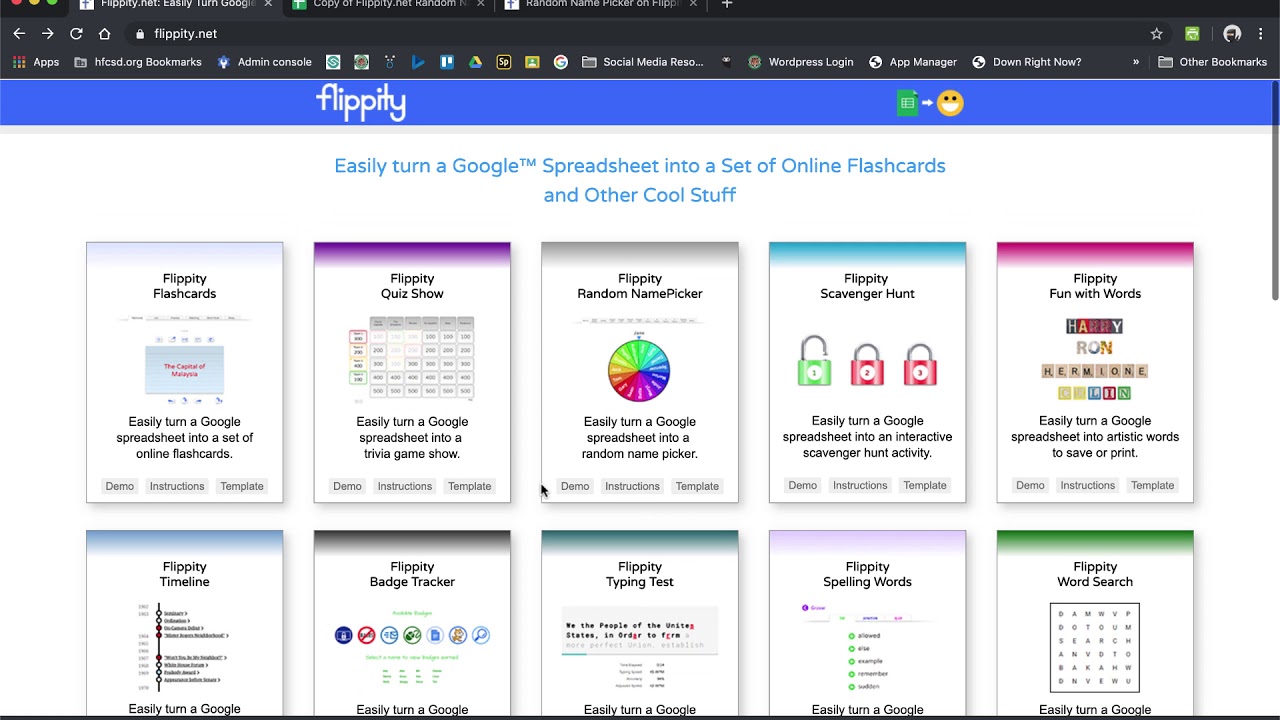Viewport: 1280px width, 720px height.
Task: Click the Scavenger Hunt padlocks thumbnail
Action: click(x=867, y=360)
